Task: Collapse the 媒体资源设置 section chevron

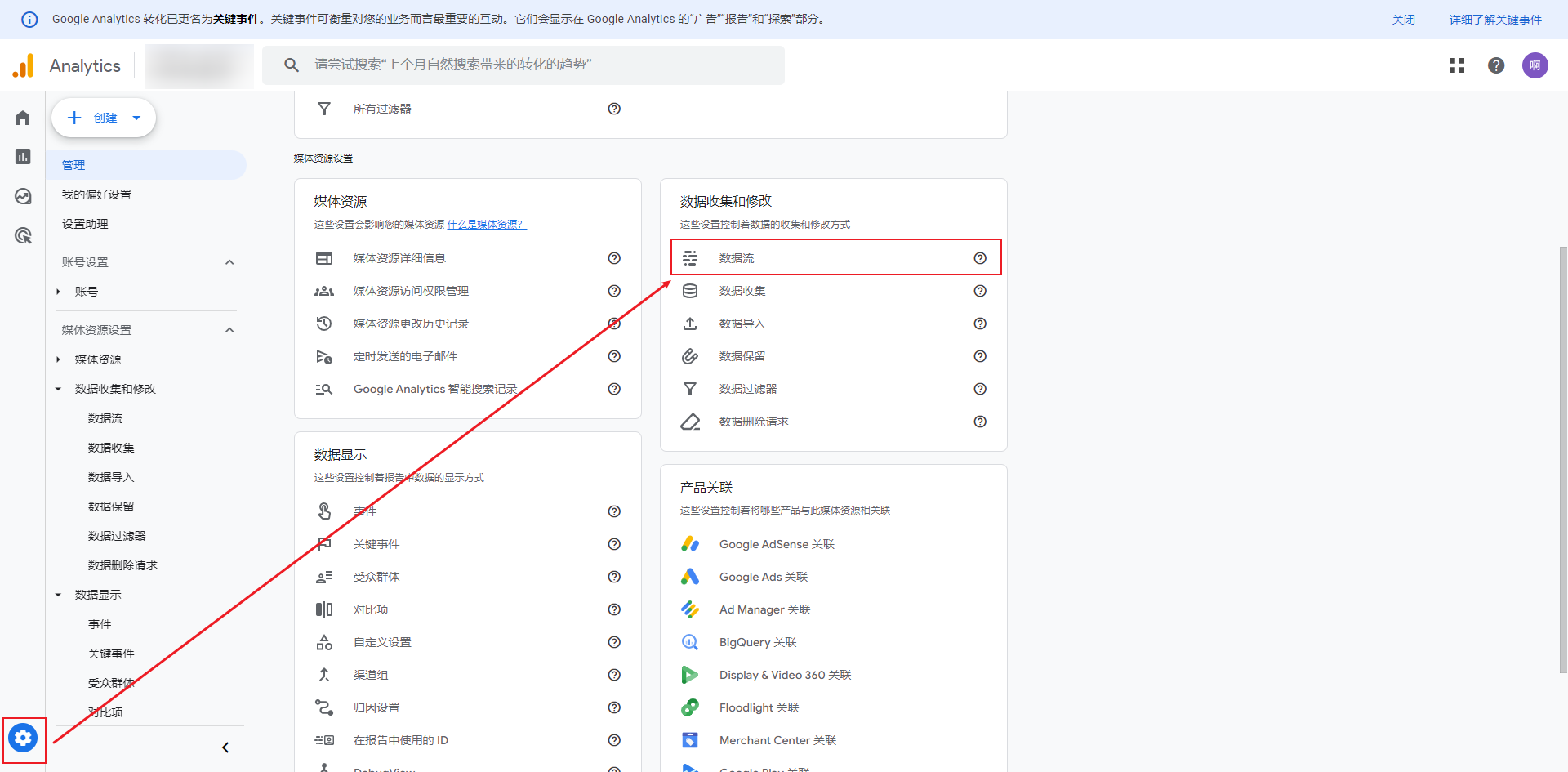Action: [229, 330]
